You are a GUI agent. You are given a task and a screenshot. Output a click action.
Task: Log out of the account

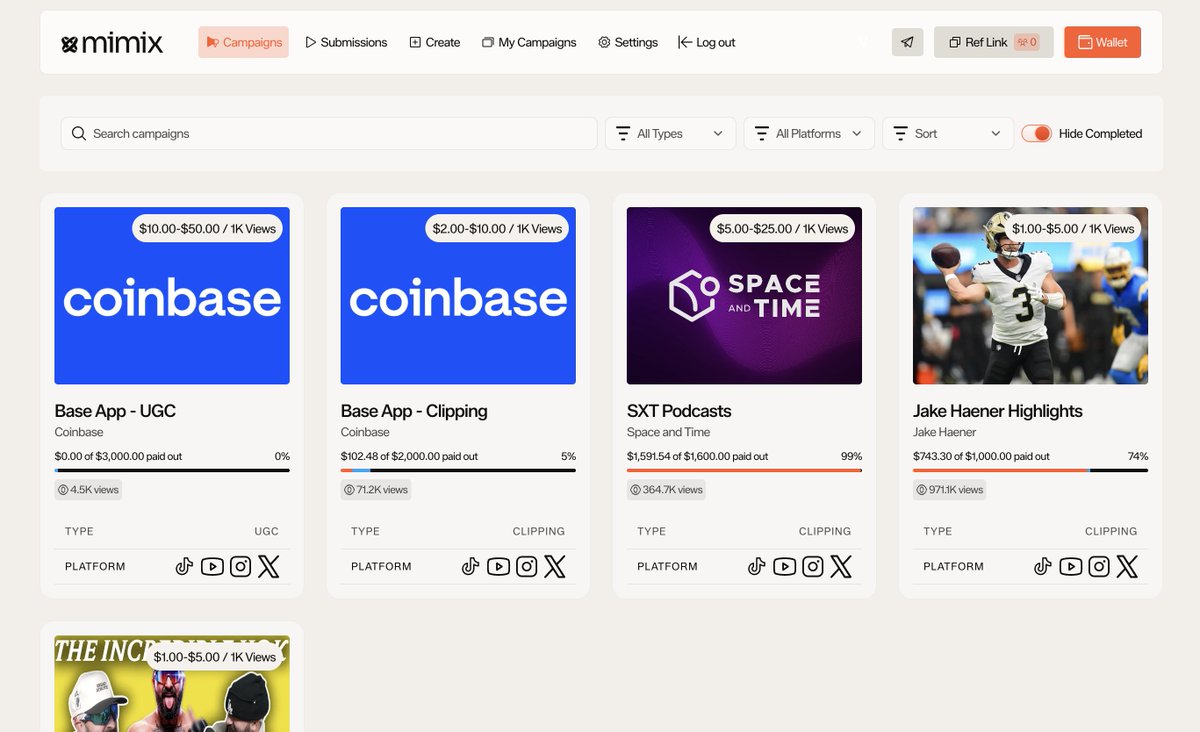pos(706,42)
